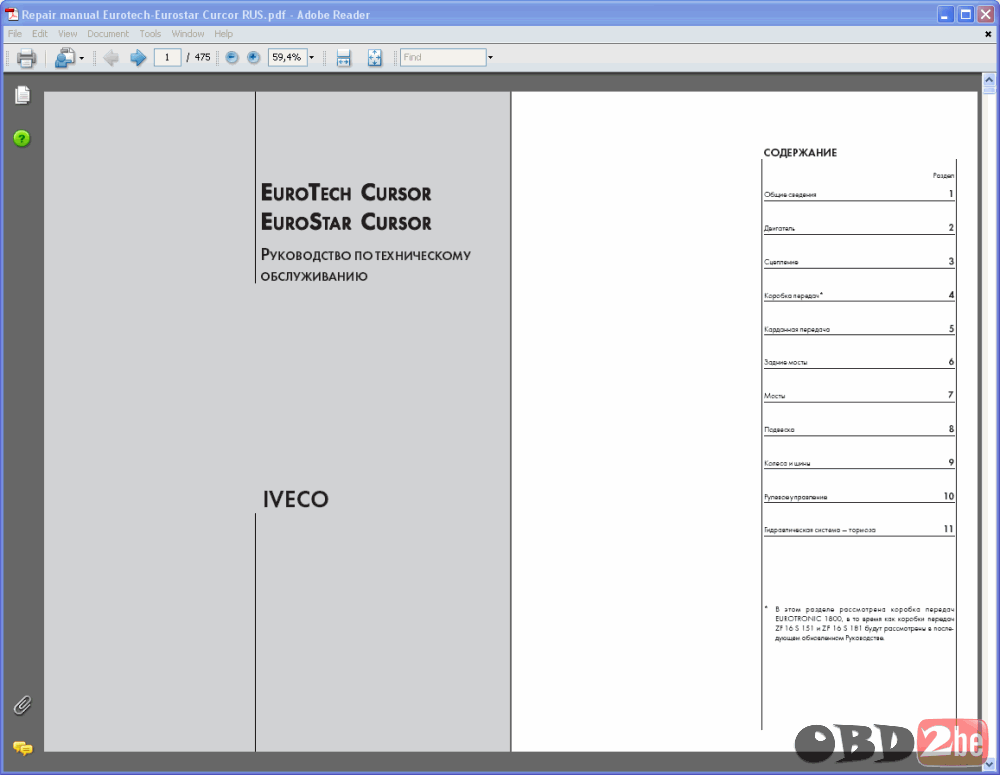This screenshot has width=1000, height=775.
Task: Close the document with the menu bar X
Action: 988,34
